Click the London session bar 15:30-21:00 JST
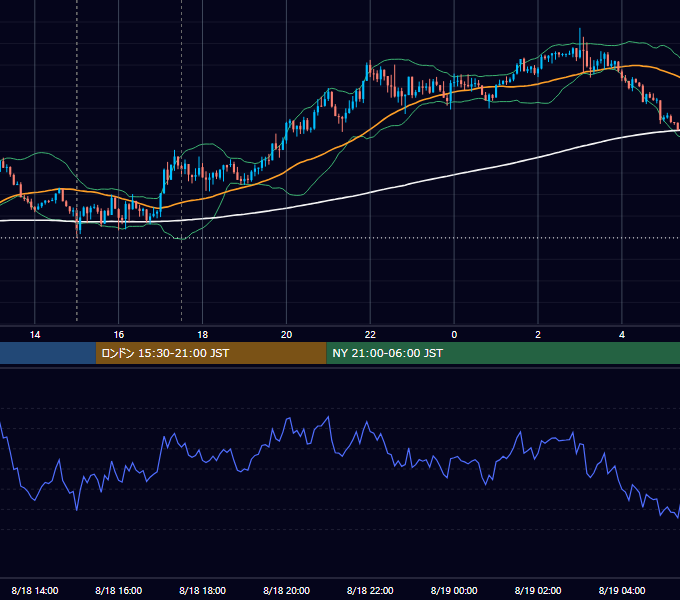 (211, 353)
